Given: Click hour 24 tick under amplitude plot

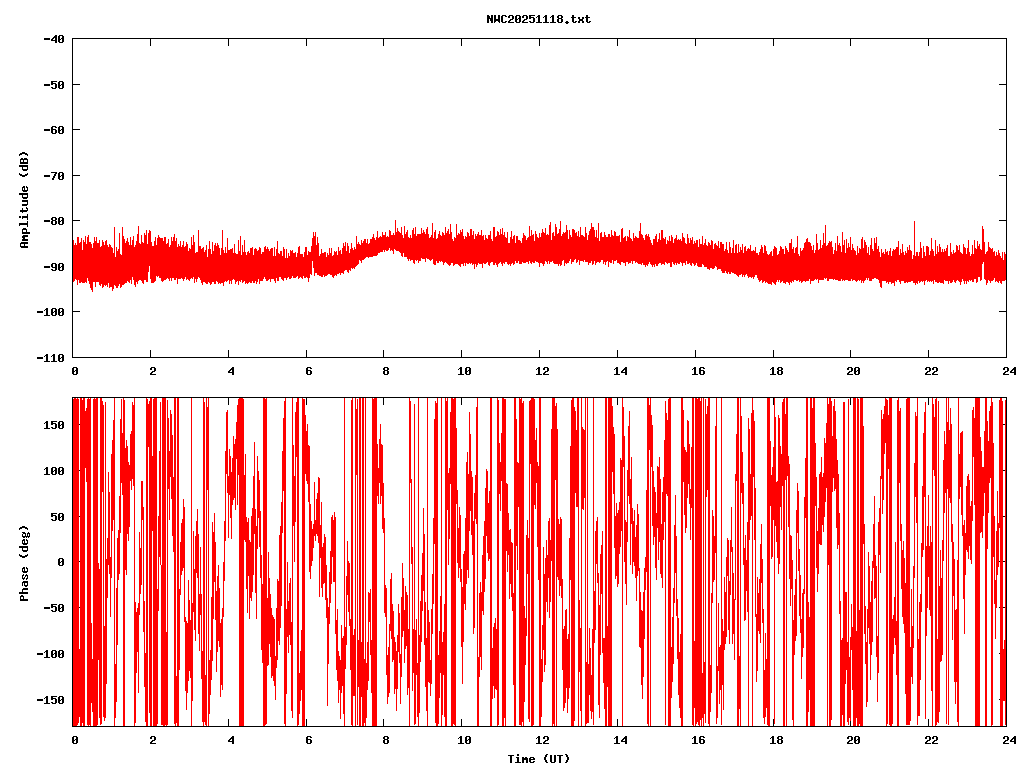Looking at the screenshot, I should tap(1006, 371).
